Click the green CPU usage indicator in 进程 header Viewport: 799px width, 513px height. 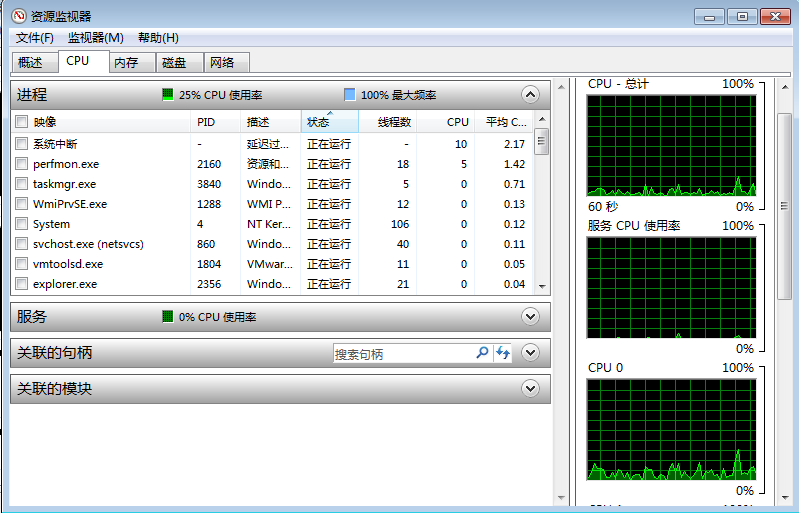pyautogui.click(x=168, y=95)
